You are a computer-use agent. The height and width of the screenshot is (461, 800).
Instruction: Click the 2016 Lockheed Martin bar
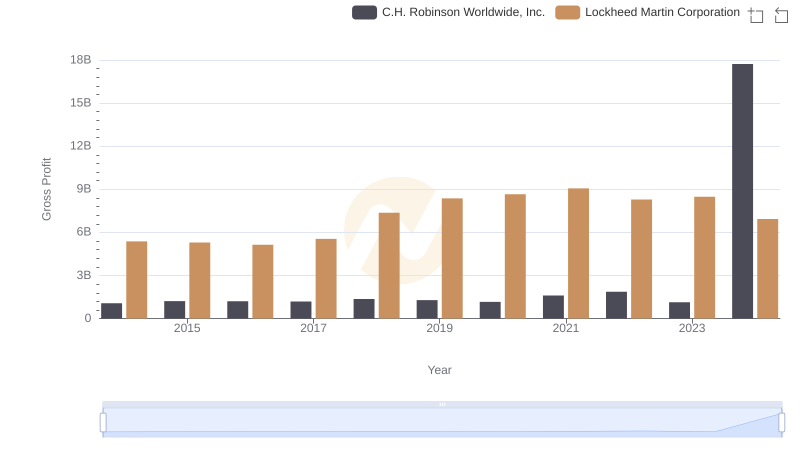(x=263, y=281)
